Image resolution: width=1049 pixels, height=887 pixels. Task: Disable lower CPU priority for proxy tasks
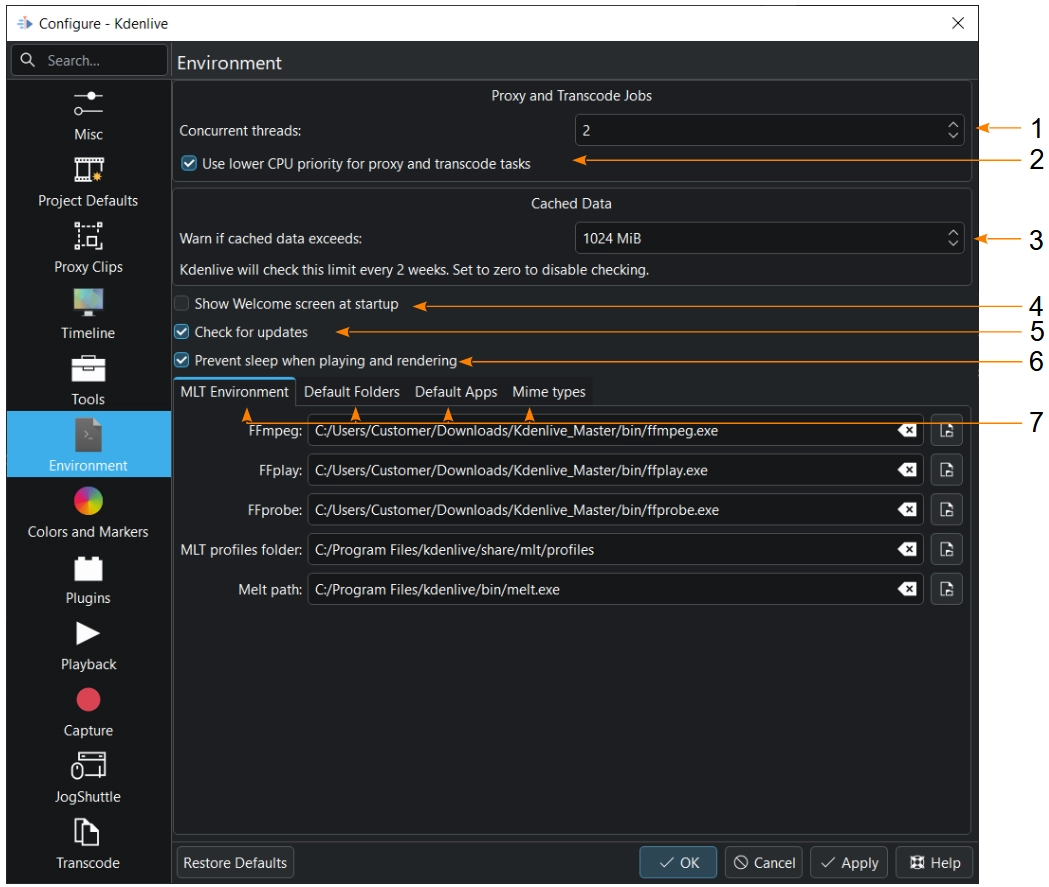(189, 164)
